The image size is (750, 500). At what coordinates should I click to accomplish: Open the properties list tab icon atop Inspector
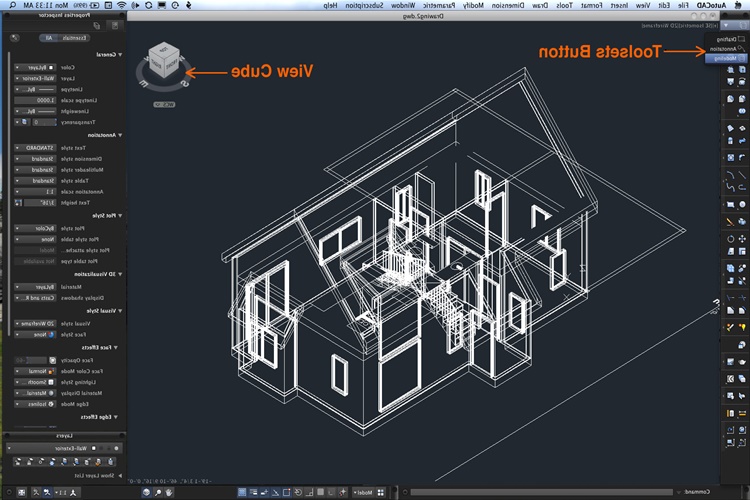pos(115,26)
